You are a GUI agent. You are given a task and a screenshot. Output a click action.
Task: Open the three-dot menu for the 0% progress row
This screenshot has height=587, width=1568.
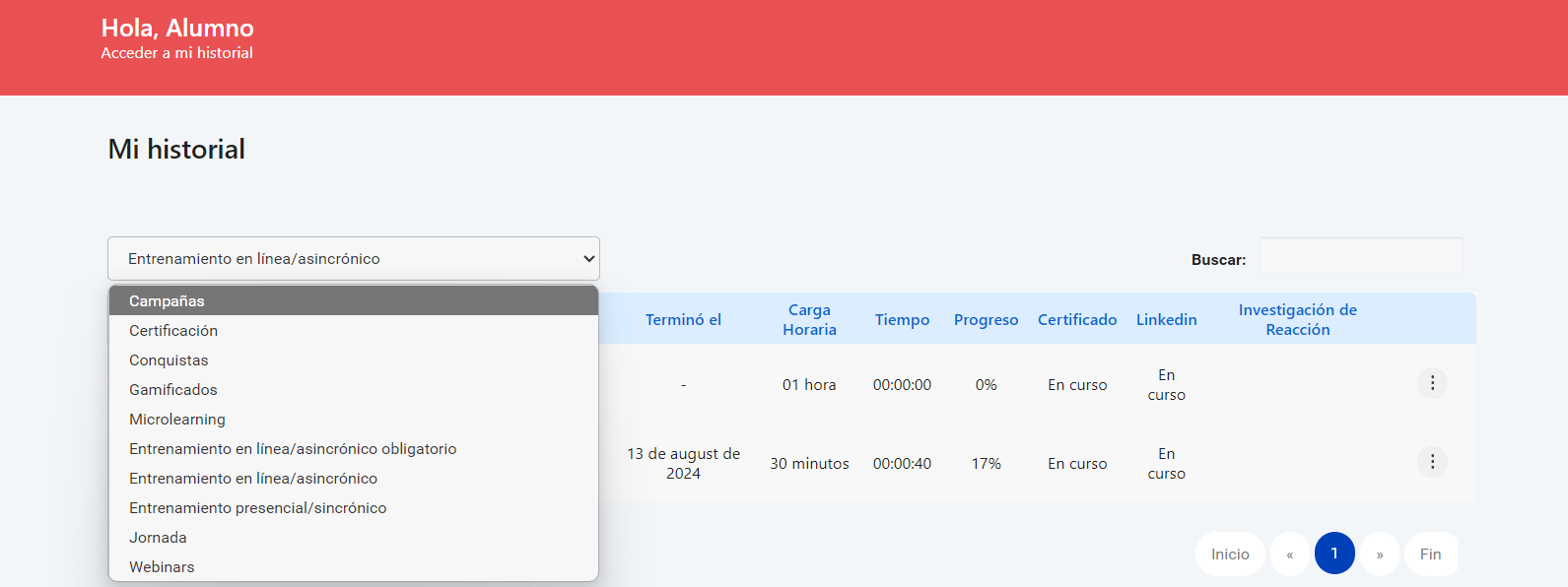pyautogui.click(x=1432, y=383)
